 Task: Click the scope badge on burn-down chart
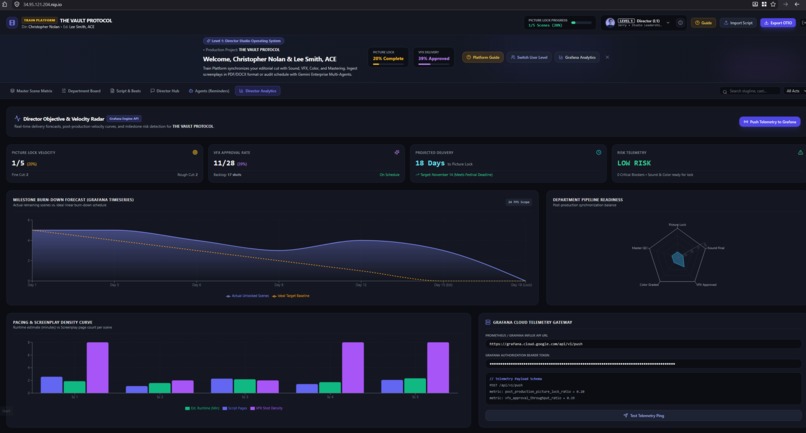tap(519, 202)
